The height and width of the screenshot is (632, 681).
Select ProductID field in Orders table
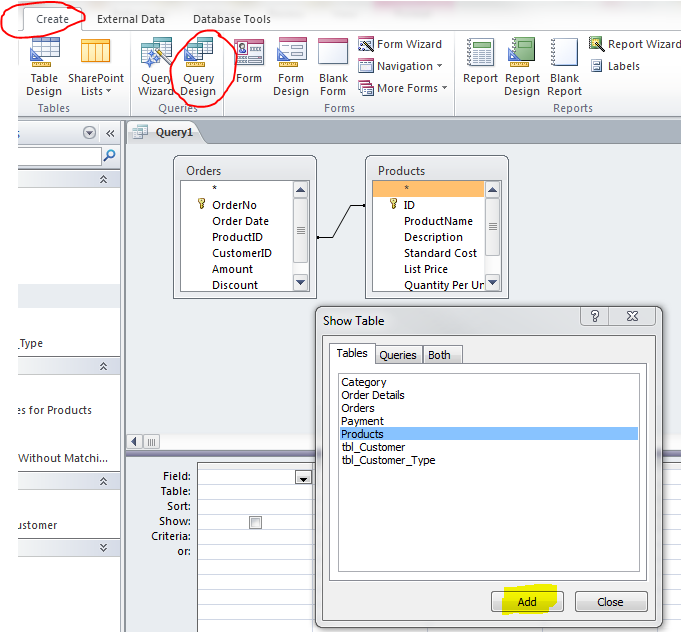click(237, 237)
